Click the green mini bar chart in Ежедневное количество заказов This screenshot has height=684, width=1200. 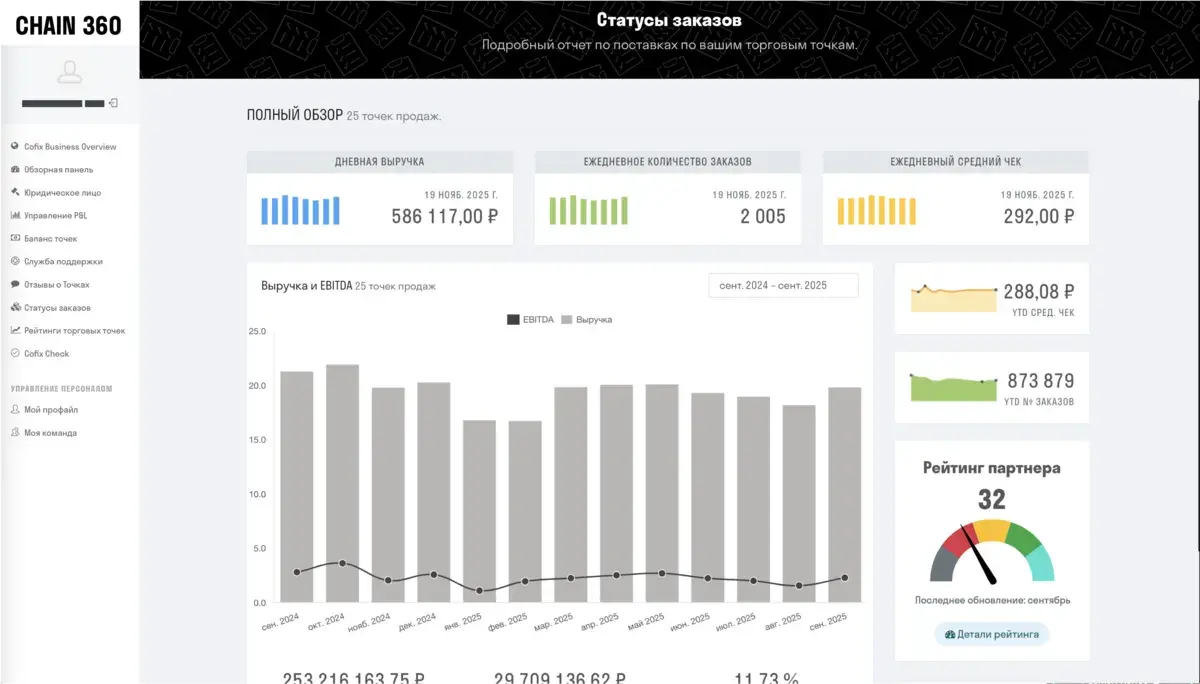coord(588,210)
